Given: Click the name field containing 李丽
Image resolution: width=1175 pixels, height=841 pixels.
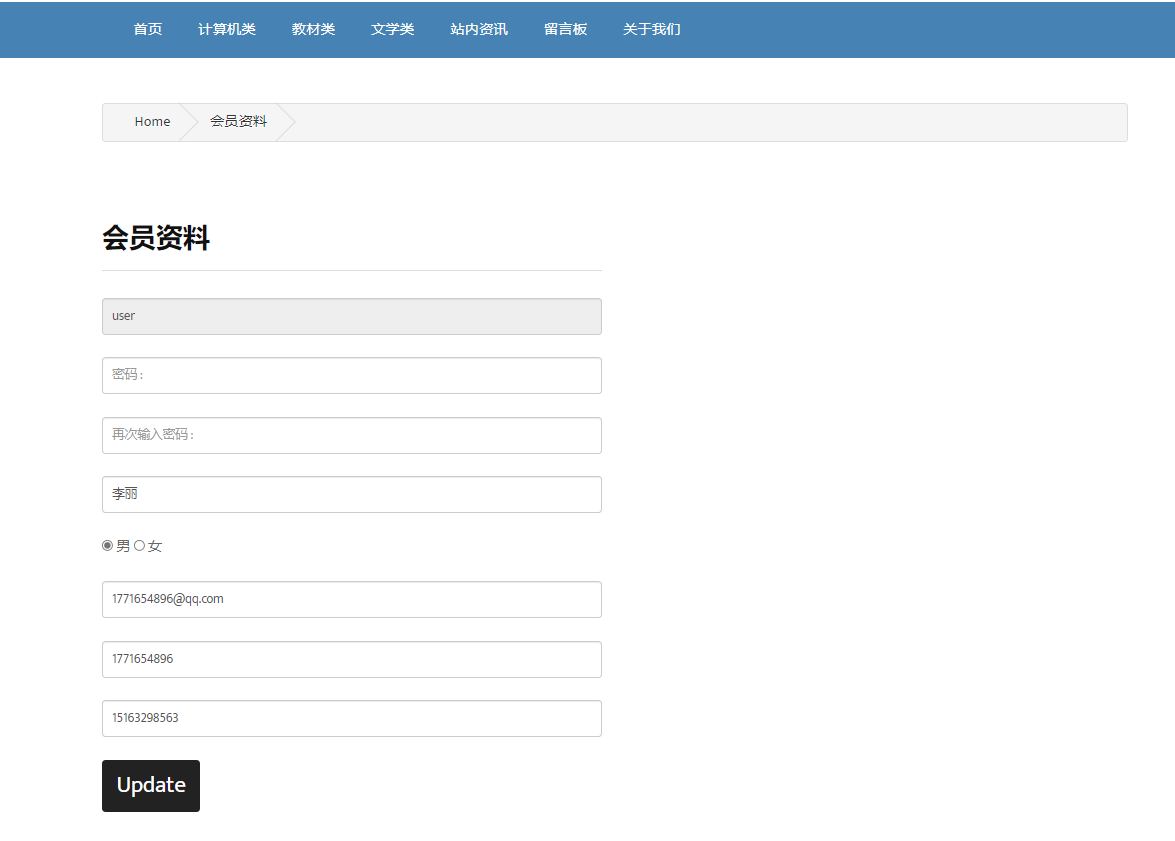Looking at the screenshot, I should (x=351, y=494).
